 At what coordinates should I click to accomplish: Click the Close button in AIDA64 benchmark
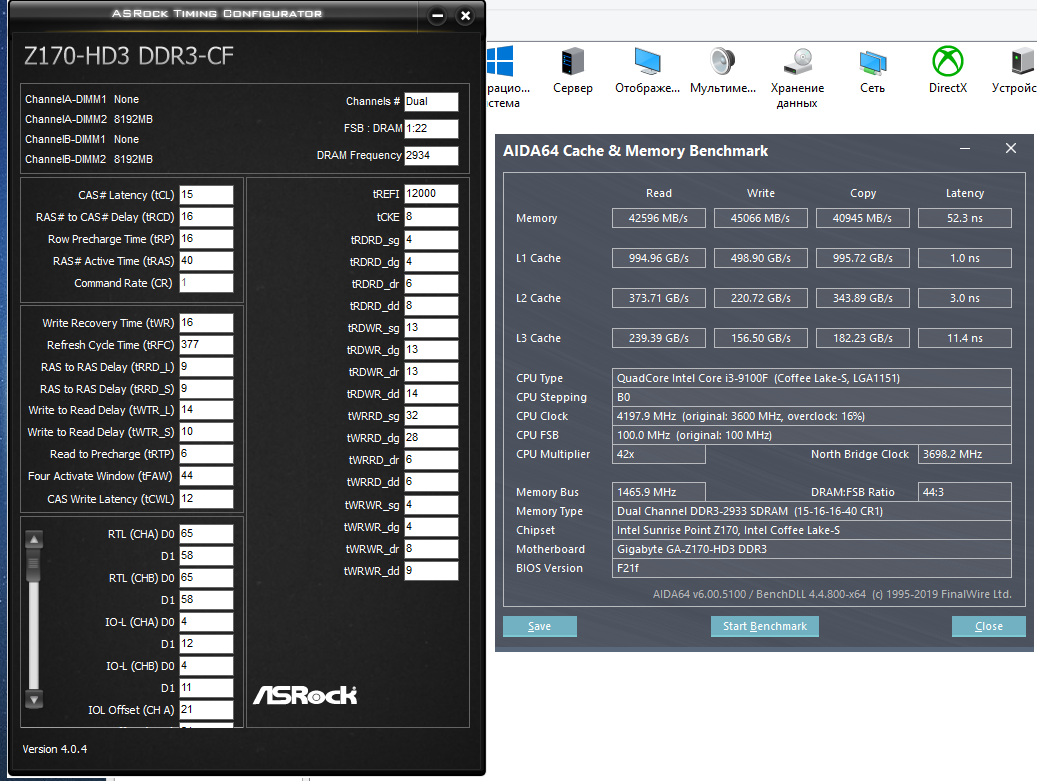coord(989,626)
